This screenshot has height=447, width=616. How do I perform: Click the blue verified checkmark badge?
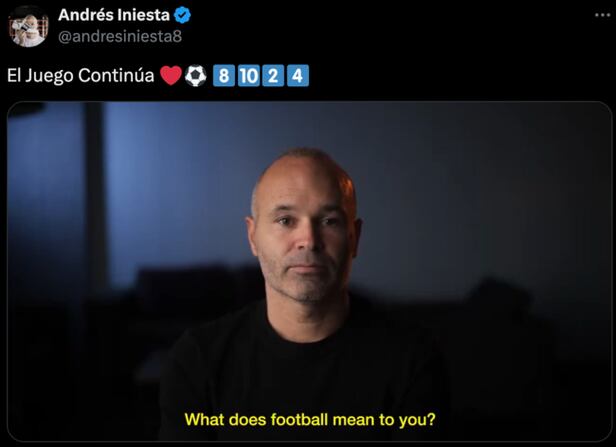click(182, 15)
